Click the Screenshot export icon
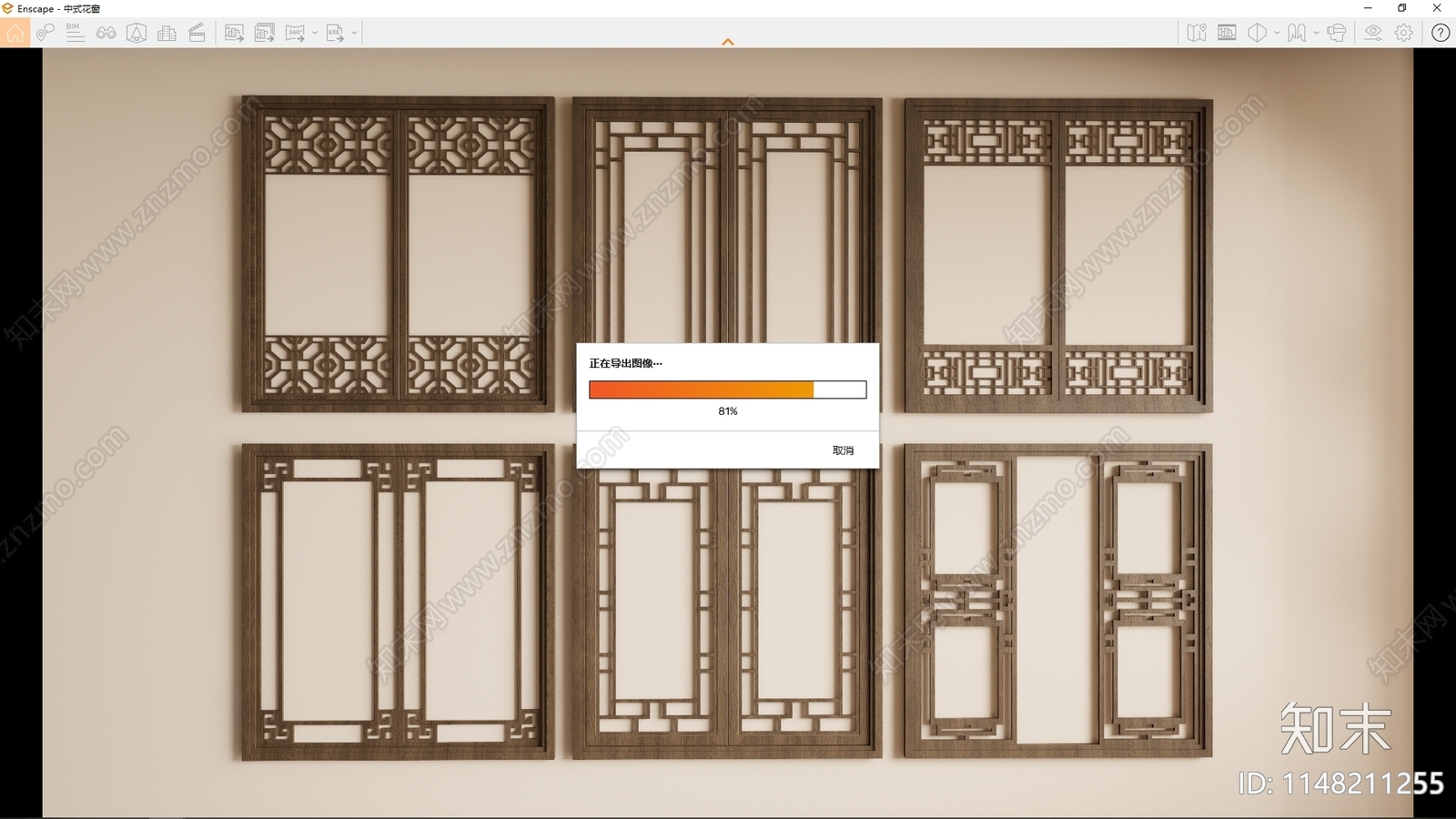Screen dimensions: 1456x819 tap(234, 34)
